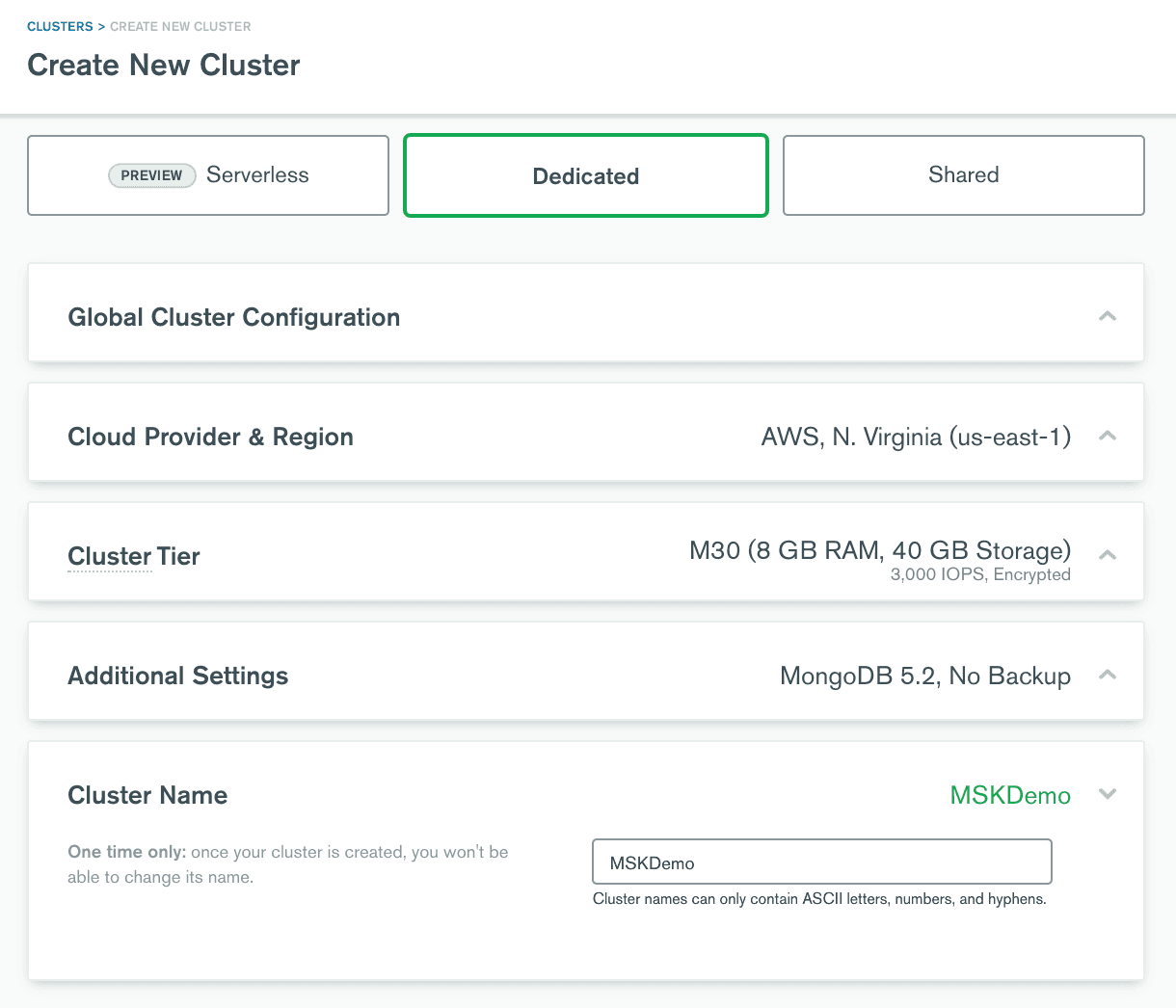Click the M30 tier summary text
The image size is (1176, 1008).
coord(879,551)
